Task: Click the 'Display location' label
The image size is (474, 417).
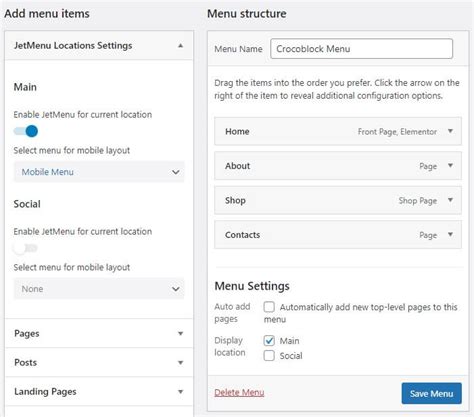Action: [230, 346]
